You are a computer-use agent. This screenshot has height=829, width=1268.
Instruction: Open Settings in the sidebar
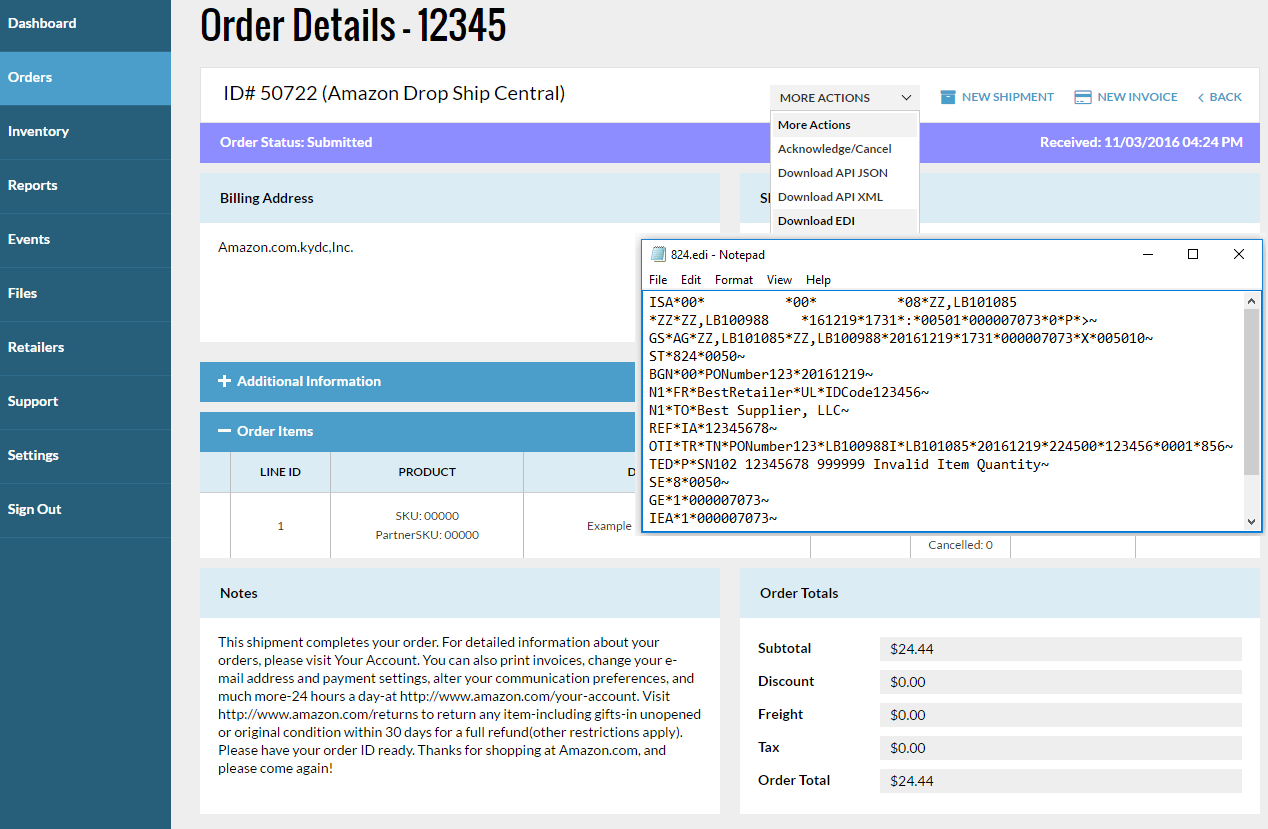(x=85, y=455)
